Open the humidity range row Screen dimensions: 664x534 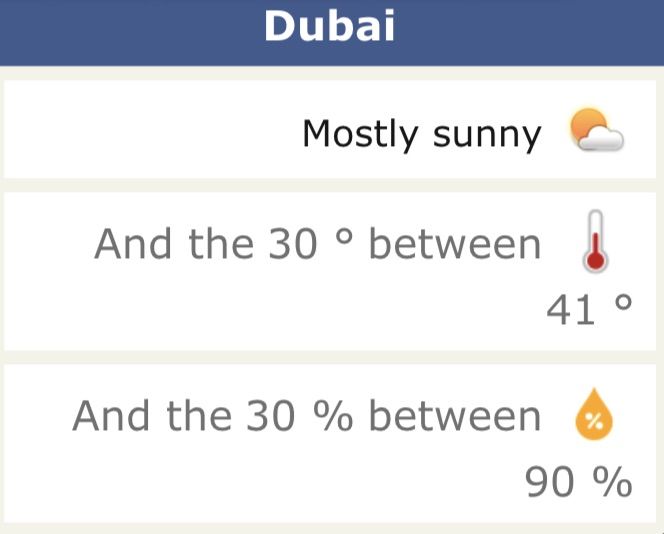pos(330,443)
